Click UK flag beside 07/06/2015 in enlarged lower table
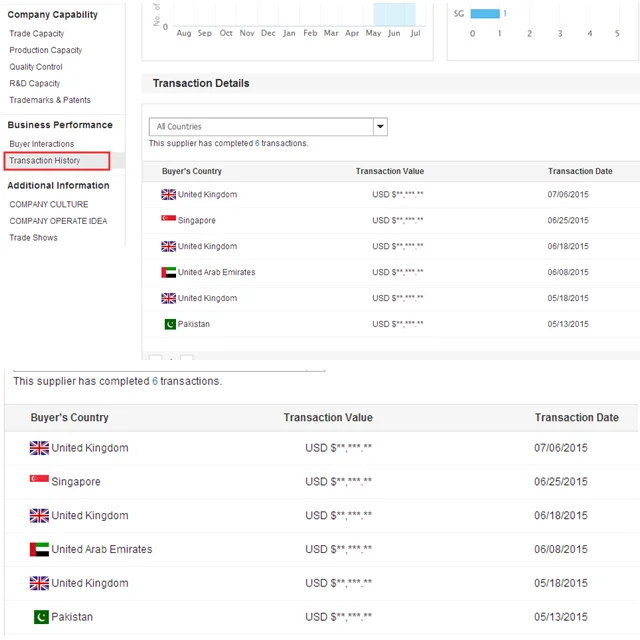 (x=39, y=448)
